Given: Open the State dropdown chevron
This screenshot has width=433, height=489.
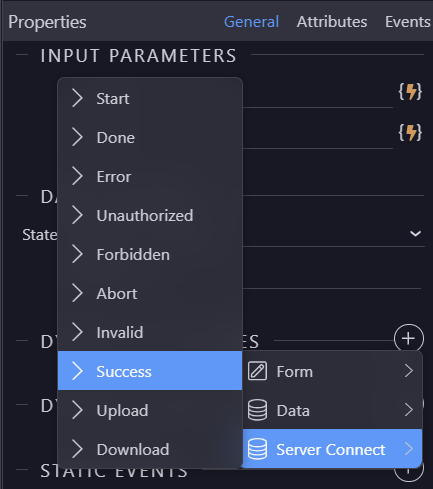Looking at the screenshot, I should tap(415, 233).
